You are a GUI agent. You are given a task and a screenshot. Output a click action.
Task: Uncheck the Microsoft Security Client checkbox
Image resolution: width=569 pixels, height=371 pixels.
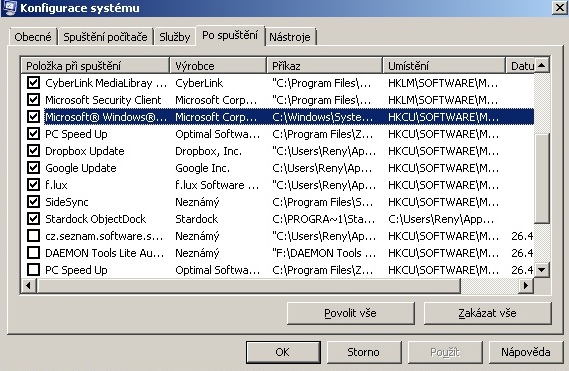point(33,100)
